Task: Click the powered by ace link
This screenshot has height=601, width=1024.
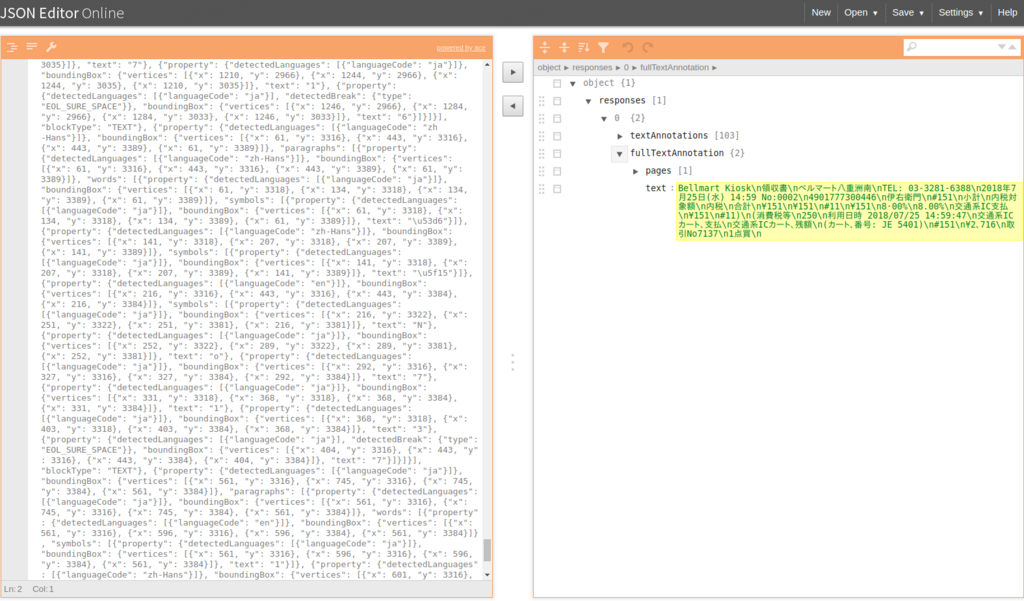Action: click(x=461, y=48)
